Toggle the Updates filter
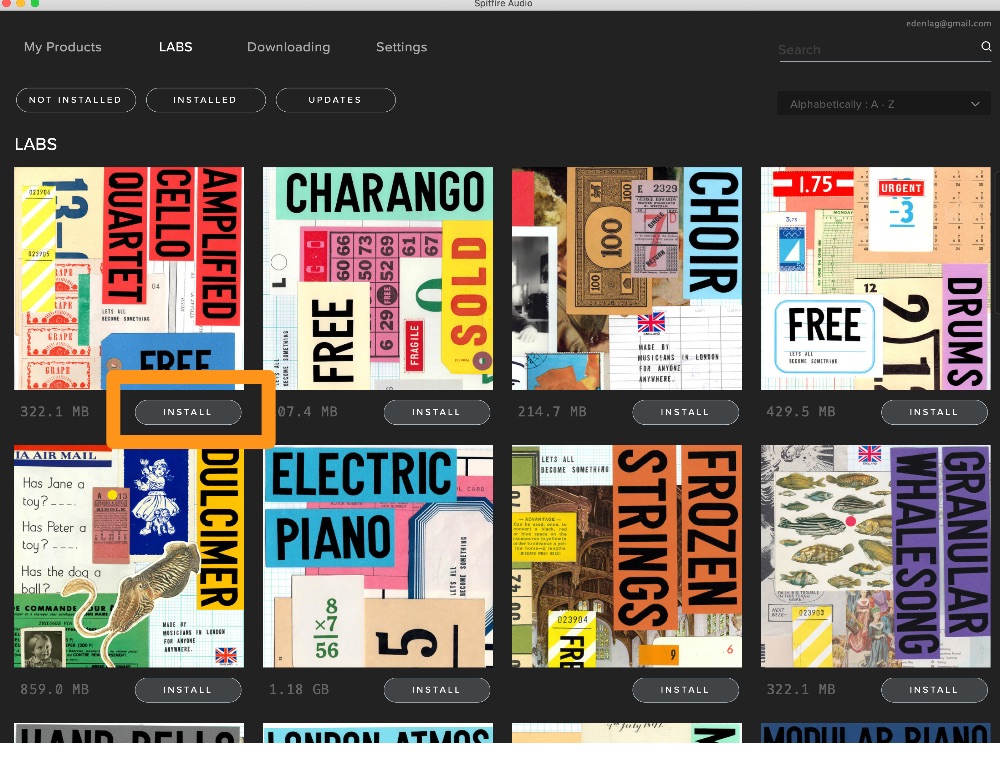 [335, 100]
